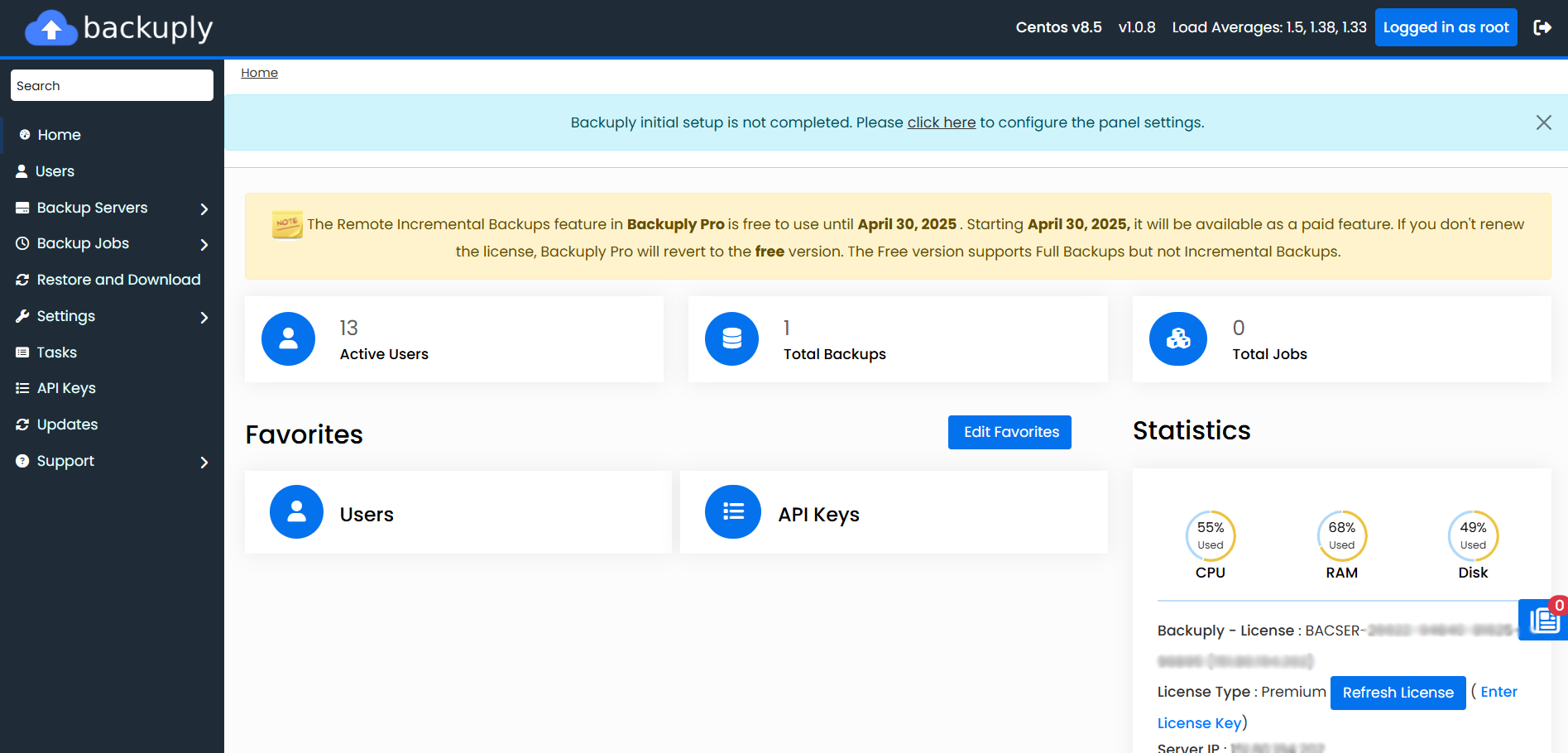The height and width of the screenshot is (753, 1568).
Task: Expand the Backup Jobs submenu
Action: point(204,244)
